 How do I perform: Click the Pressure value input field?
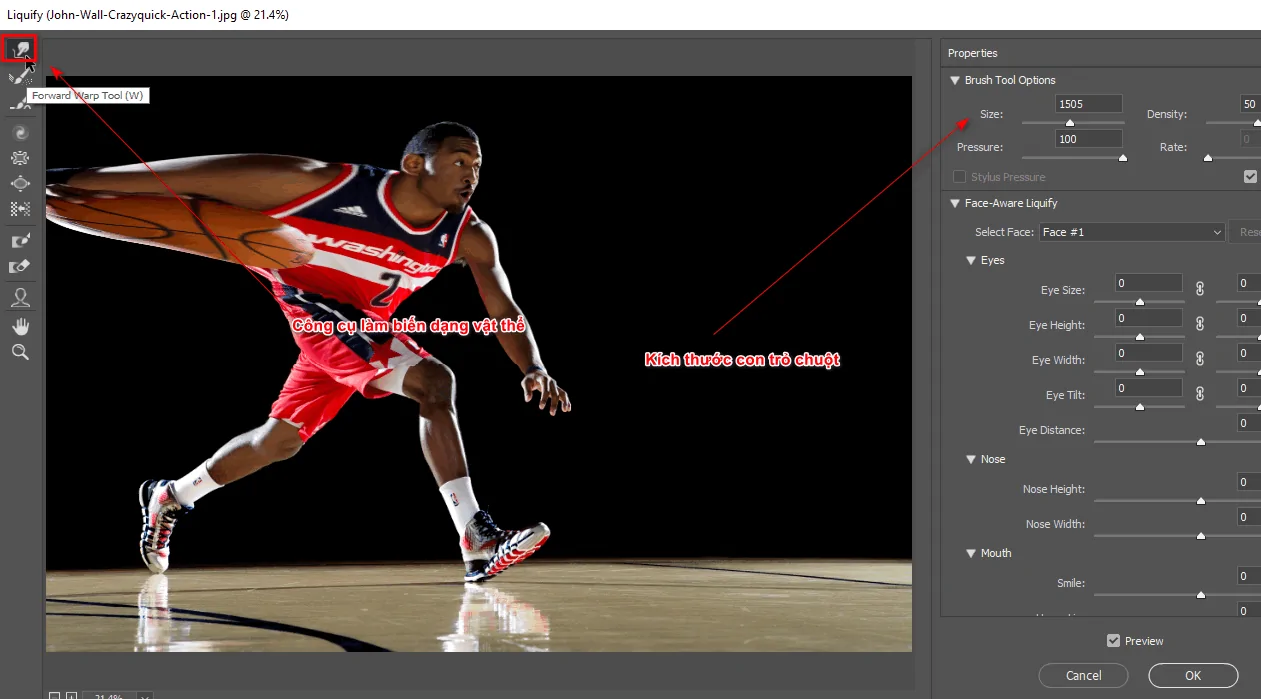pos(1088,137)
